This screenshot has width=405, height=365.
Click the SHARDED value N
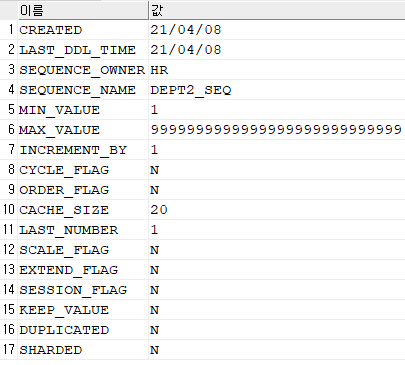coord(277,350)
